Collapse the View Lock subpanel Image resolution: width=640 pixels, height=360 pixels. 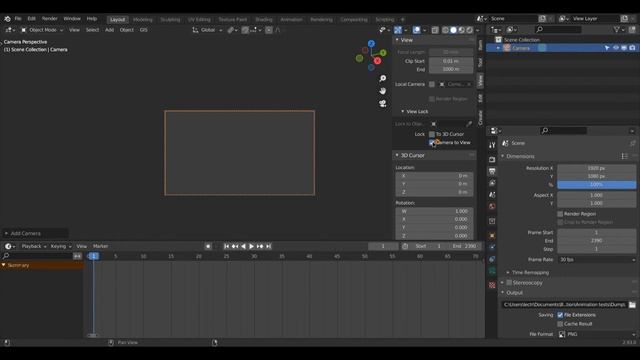coord(403,111)
